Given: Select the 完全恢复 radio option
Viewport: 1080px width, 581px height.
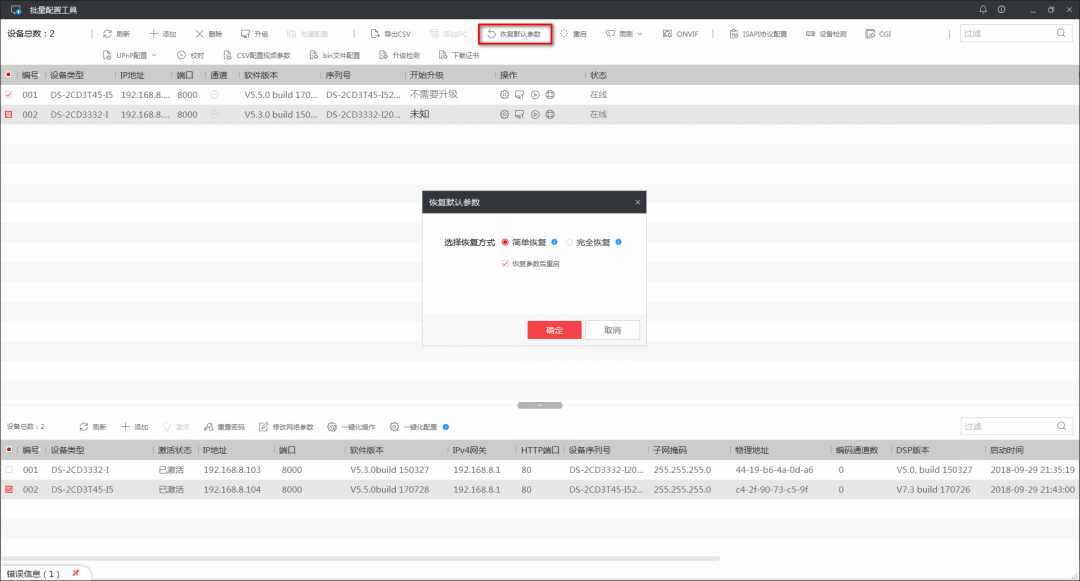Looking at the screenshot, I should coord(569,242).
